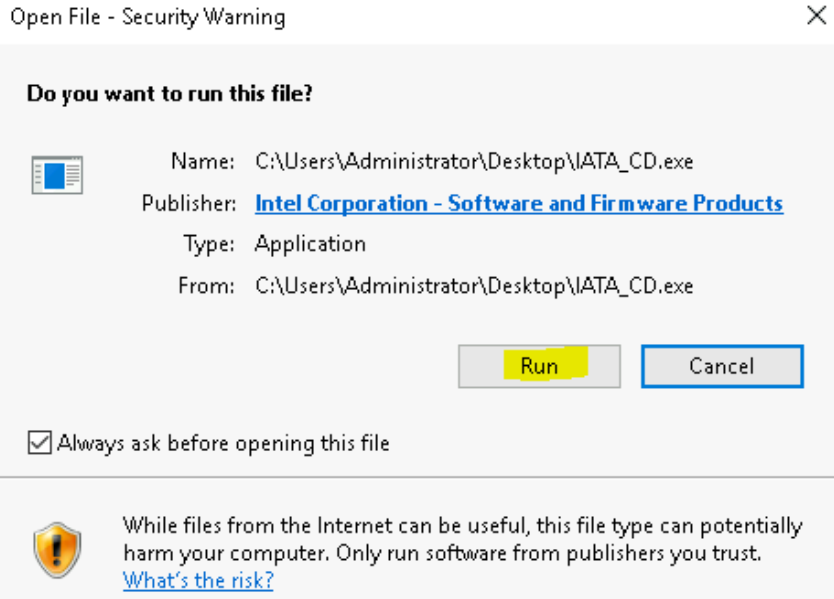Click the "Do you want to run this file?" heading
Image resolution: width=834 pixels, height=599 pixels.
click(170, 95)
